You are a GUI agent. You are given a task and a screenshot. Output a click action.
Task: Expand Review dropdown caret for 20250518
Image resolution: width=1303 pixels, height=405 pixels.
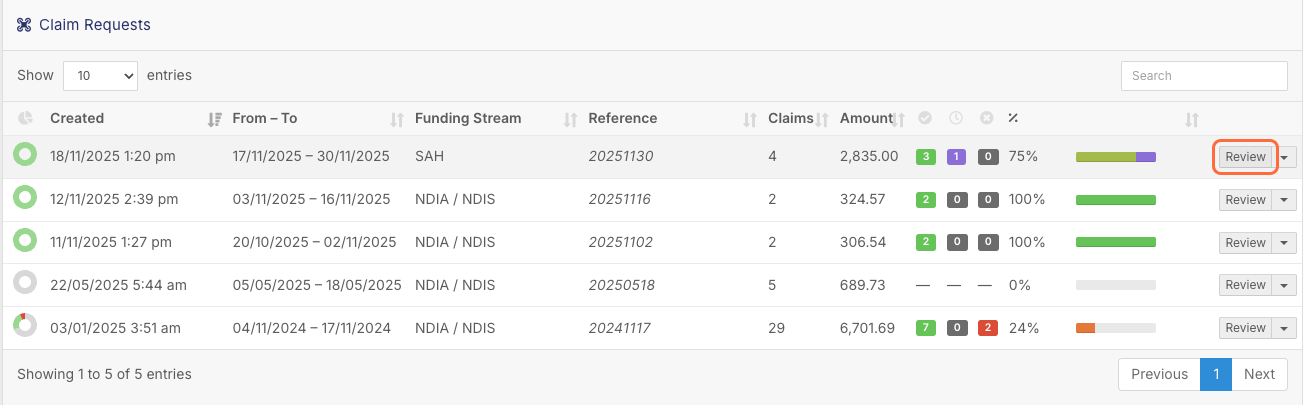1284,285
